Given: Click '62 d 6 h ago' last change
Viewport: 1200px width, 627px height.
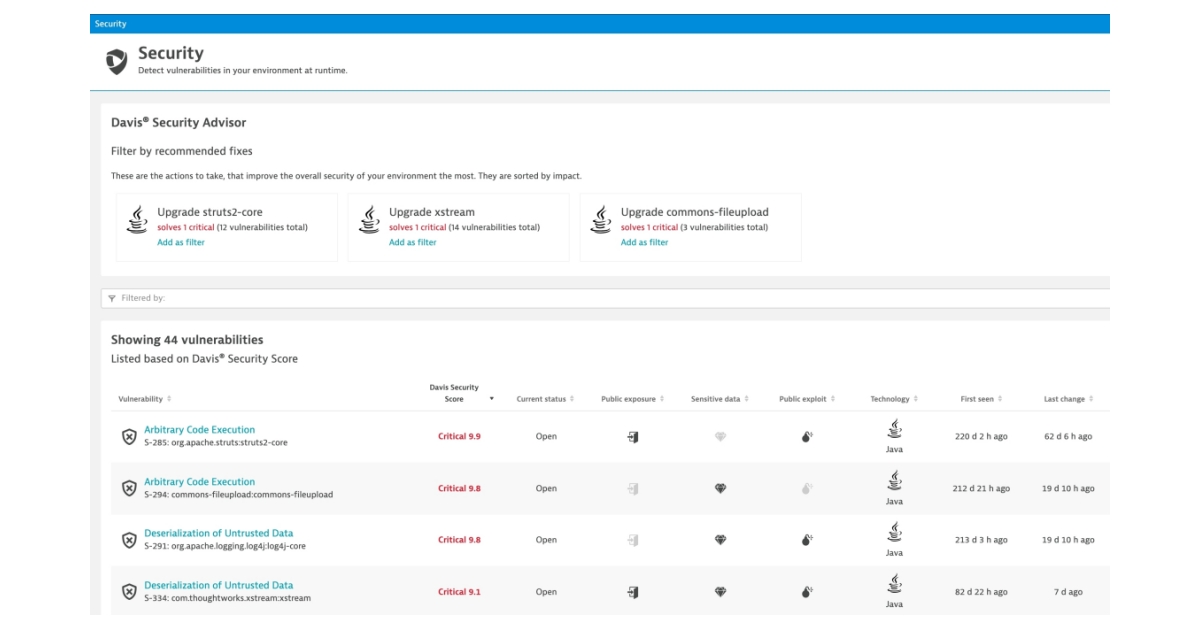Looking at the screenshot, I should (1069, 437).
